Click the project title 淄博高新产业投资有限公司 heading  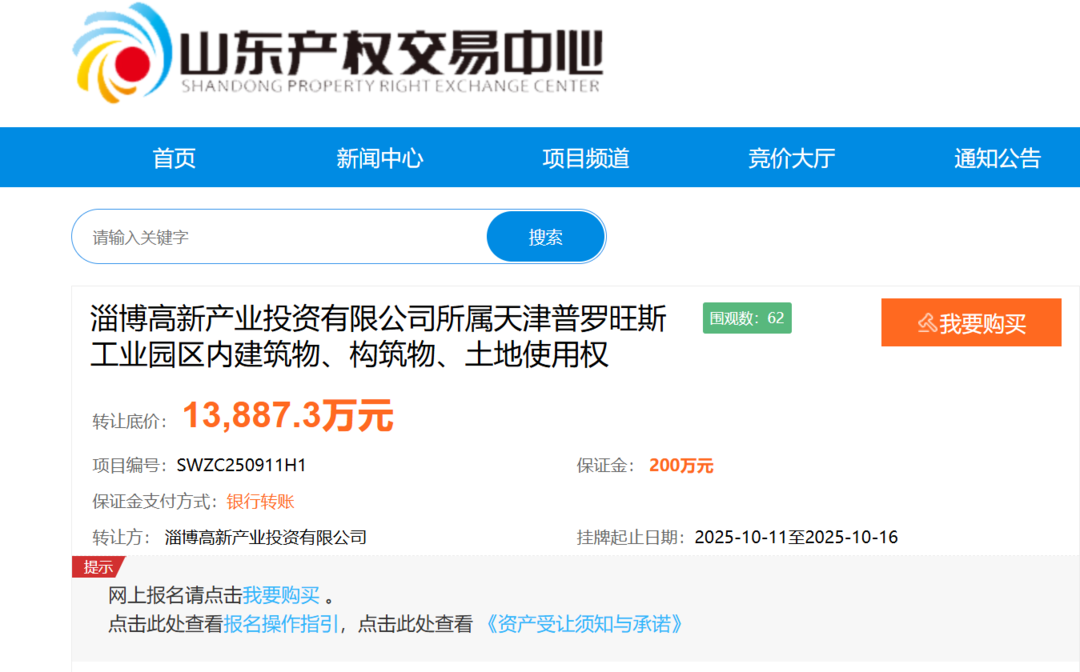pyautogui.click(x=378, y=336)
